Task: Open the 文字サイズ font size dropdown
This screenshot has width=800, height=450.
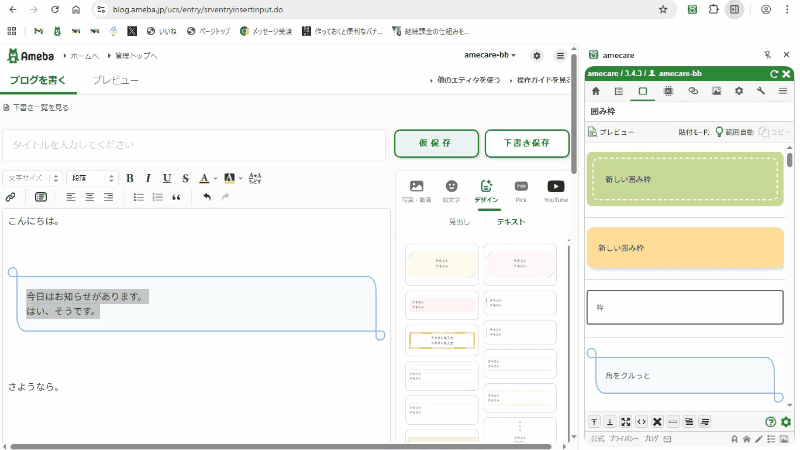Action: tap(35, 178)
